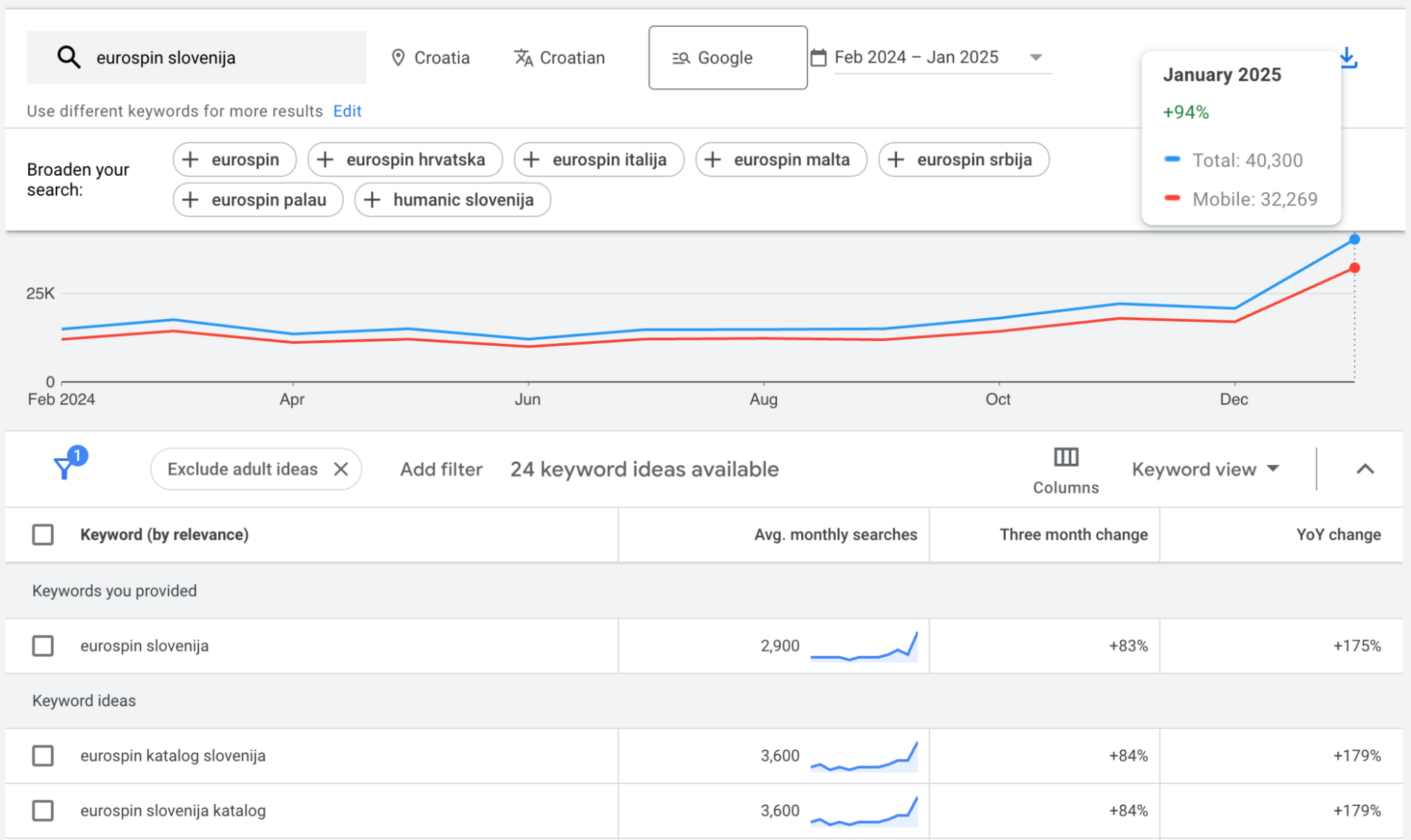Click the sparkline for eurospin slovenija katalog
Viewport: 1411px width, 840px height.
(x=864, y=811)
